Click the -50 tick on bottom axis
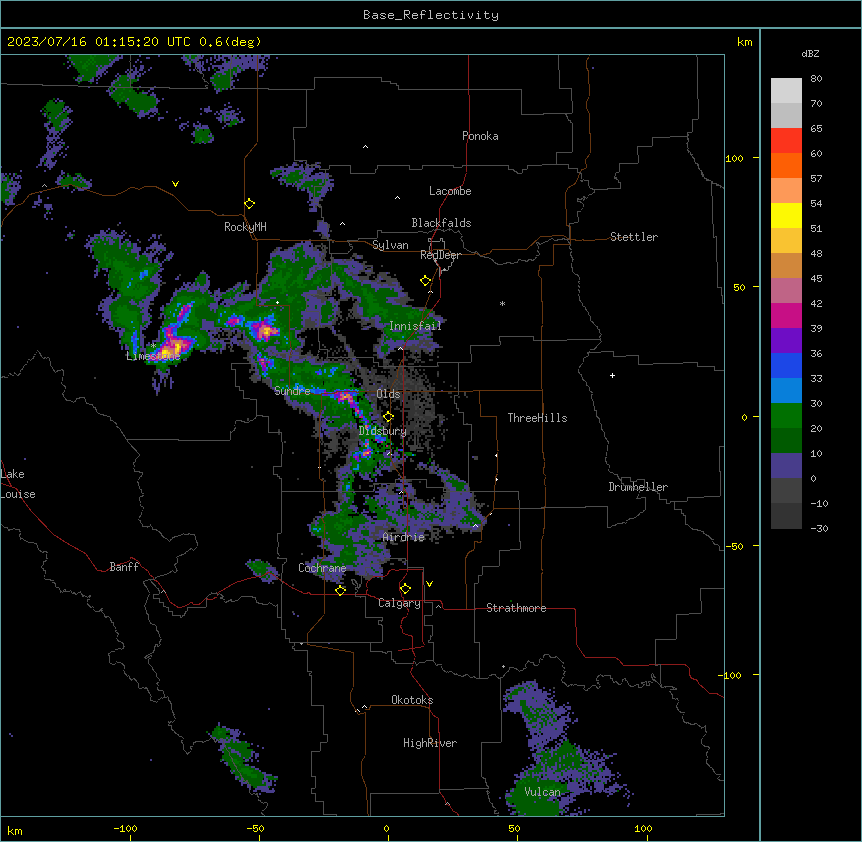This screenshot has height=842, width=862. (256, 828)
